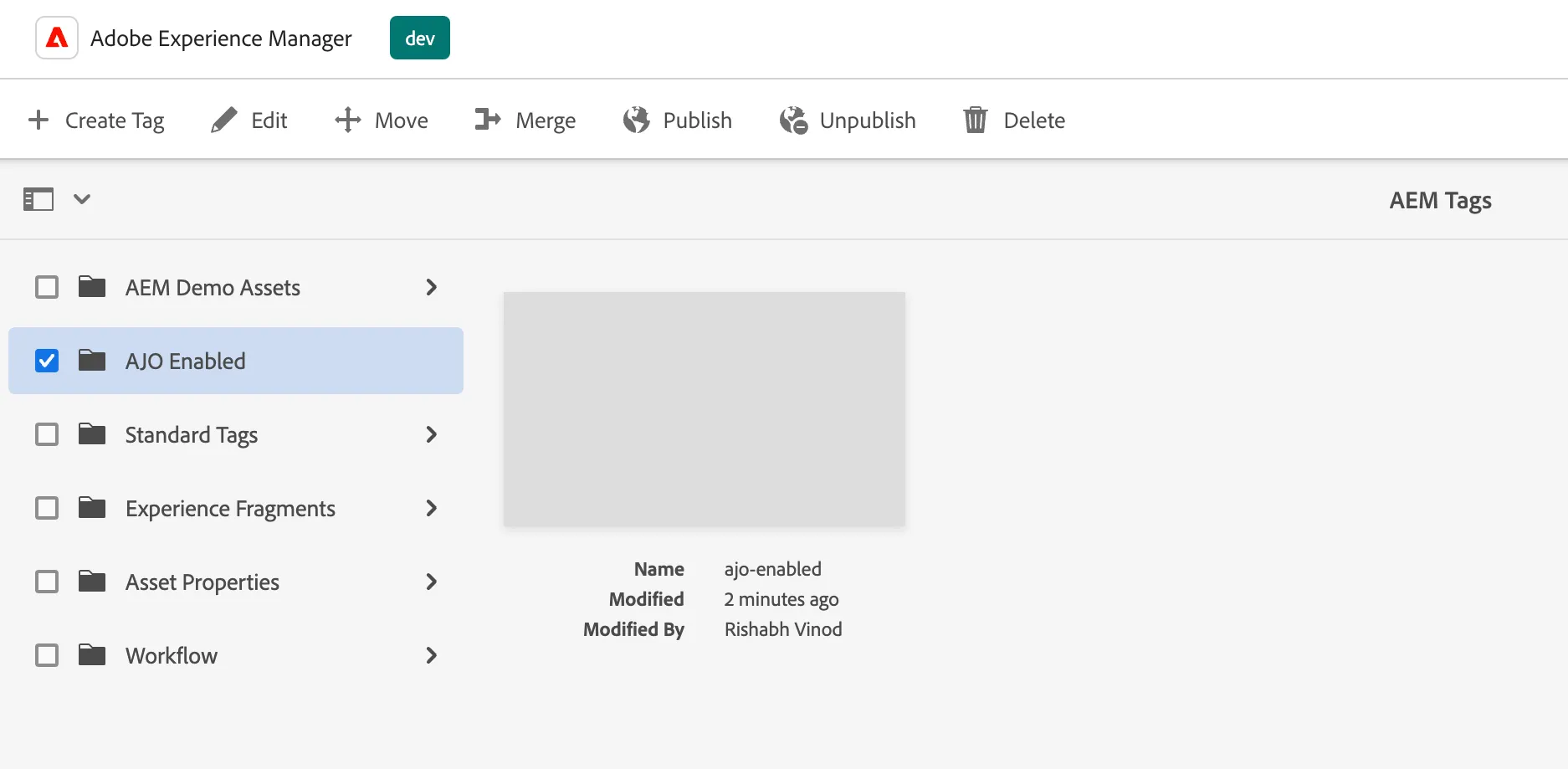Screen dimensions: 1568x769
Task: Click the AEM Tags heading
Action: (1441, 201)
